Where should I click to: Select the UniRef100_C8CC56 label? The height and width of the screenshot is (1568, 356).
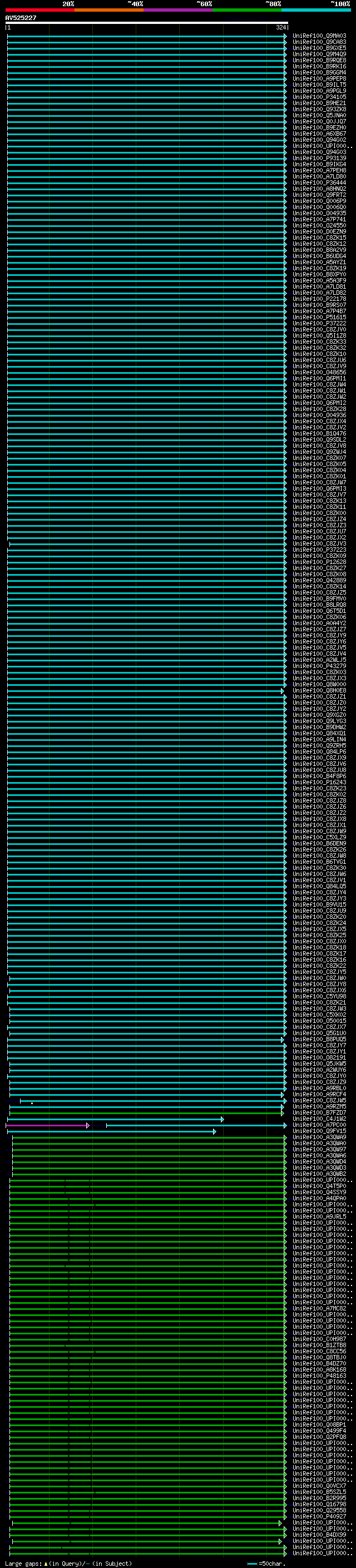[319, 1351]
